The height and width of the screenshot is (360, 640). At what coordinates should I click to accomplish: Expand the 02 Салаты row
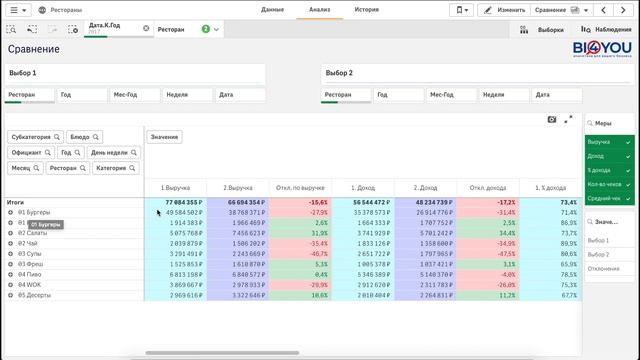point(11,233)
